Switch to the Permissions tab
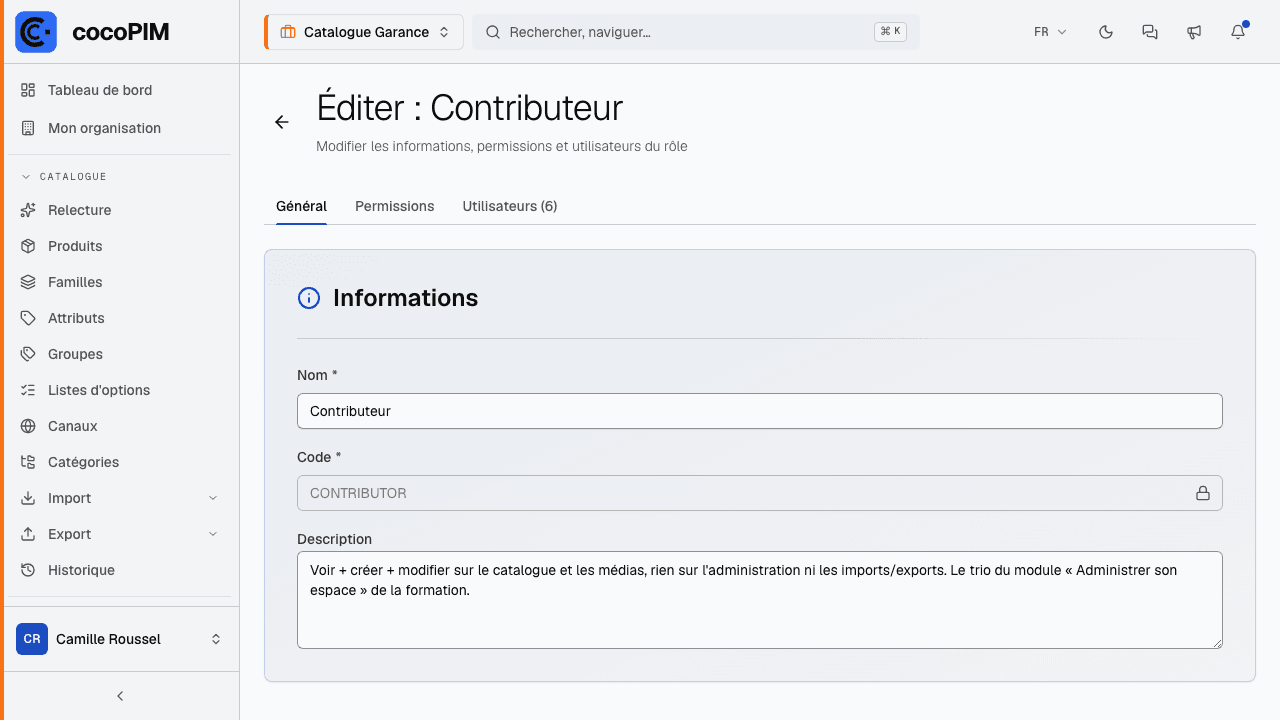The height and width of the screenshot is (720, 1280). pos(395,206)
